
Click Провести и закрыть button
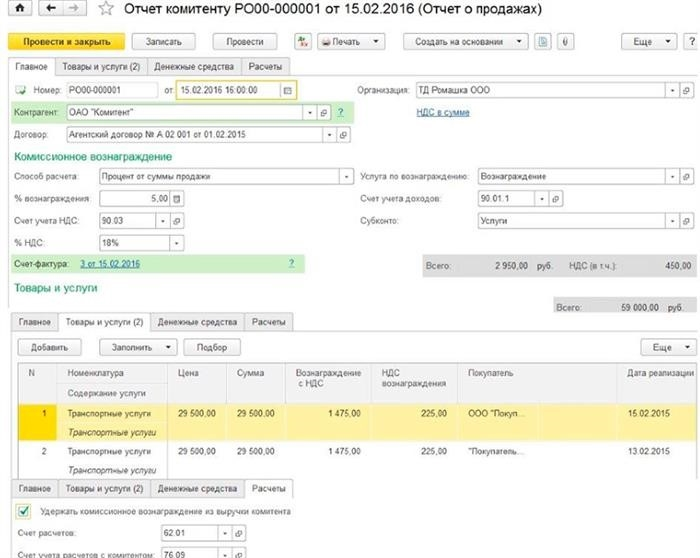pyautogui.click(x=67, y=42)
